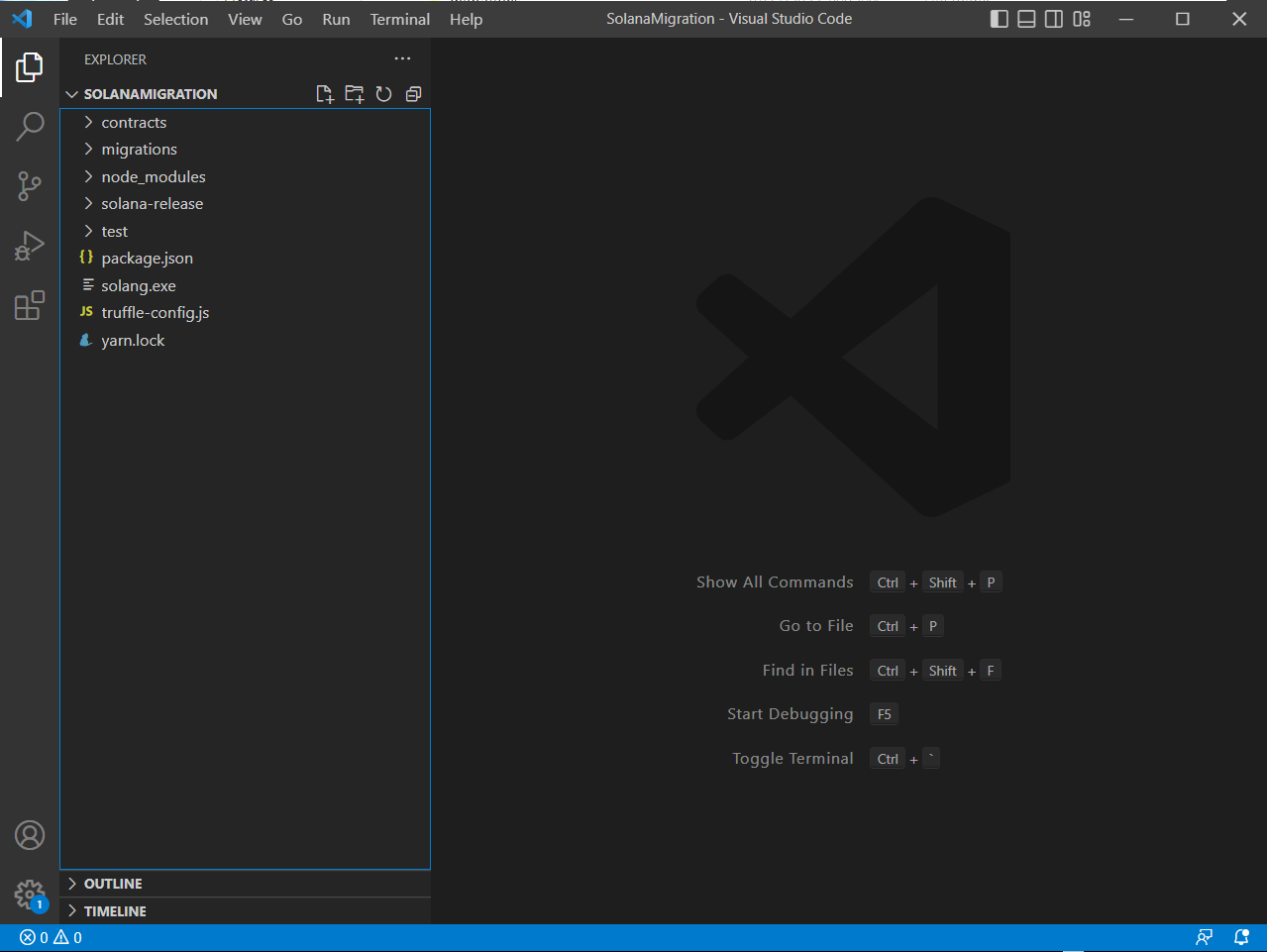Click the F5 key hint
This screenshot has width=1267, height=952.
[885, 714]
